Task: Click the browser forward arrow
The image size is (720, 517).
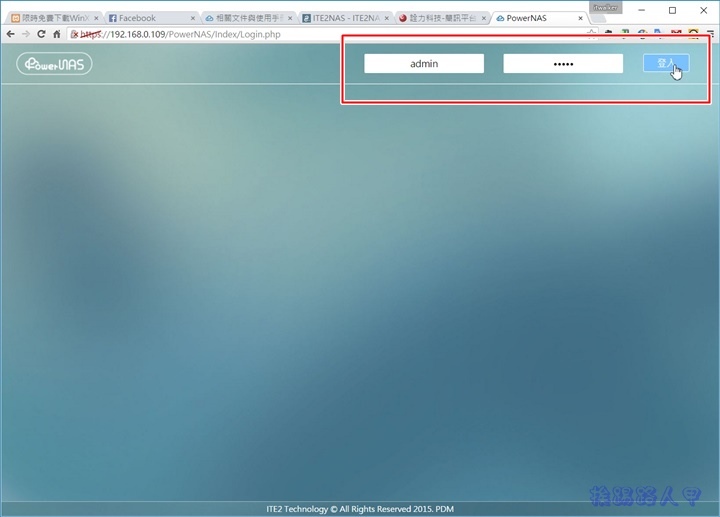Action: click(26, 34)
